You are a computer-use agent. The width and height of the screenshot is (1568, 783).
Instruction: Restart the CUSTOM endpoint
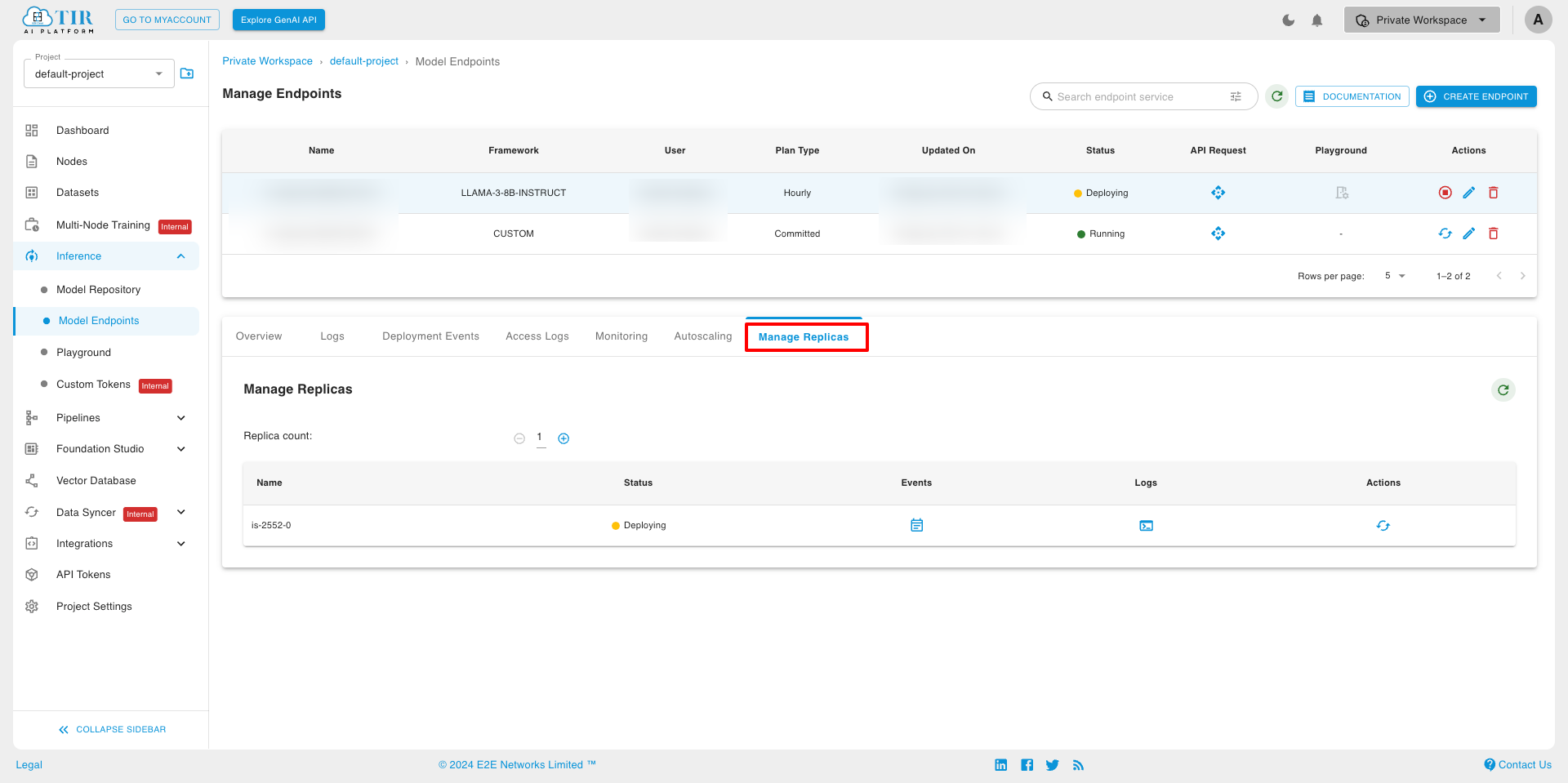[x=1445, y=234]
